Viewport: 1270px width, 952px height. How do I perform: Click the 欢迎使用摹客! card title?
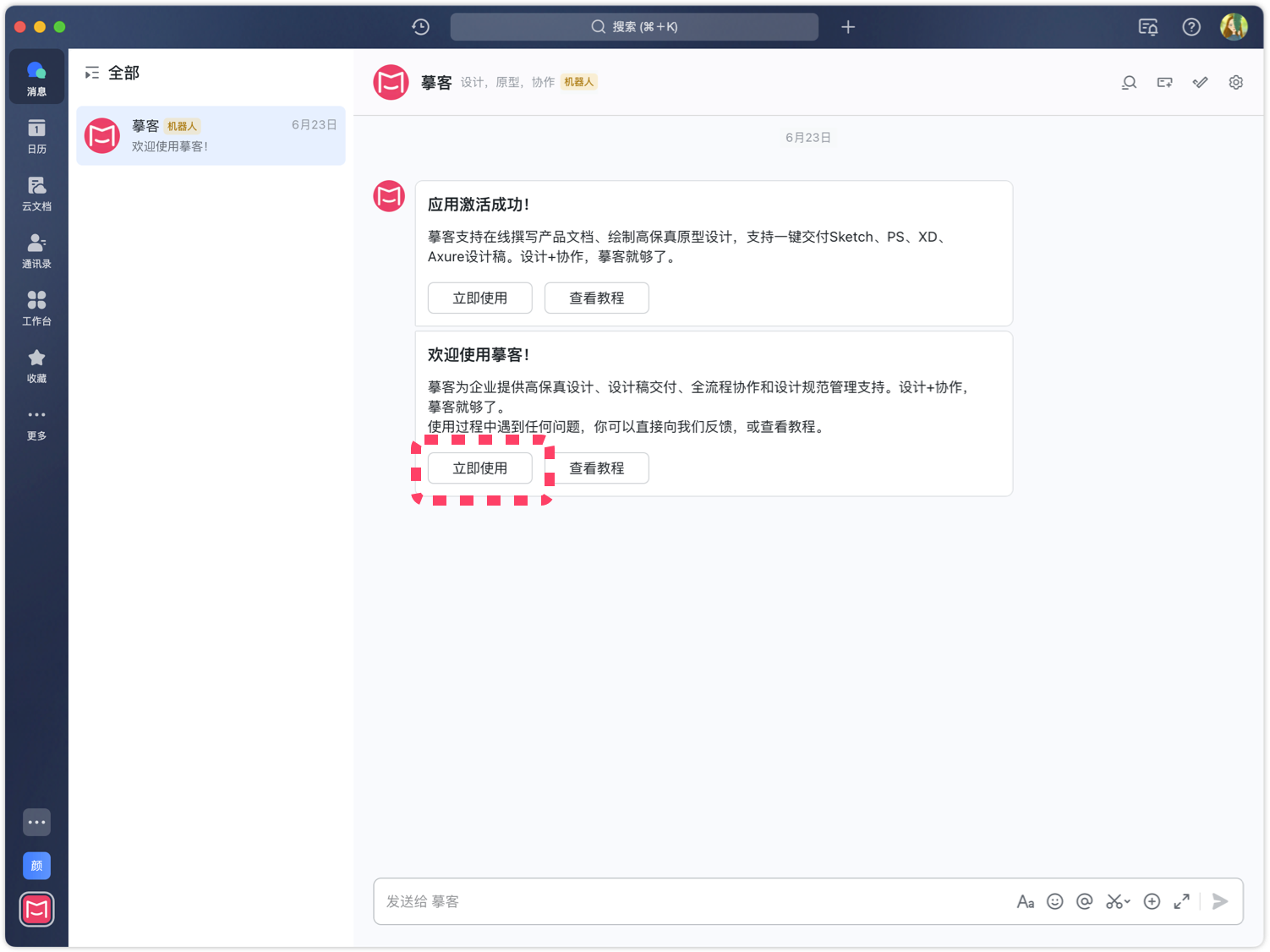click(x=479, y=355)
